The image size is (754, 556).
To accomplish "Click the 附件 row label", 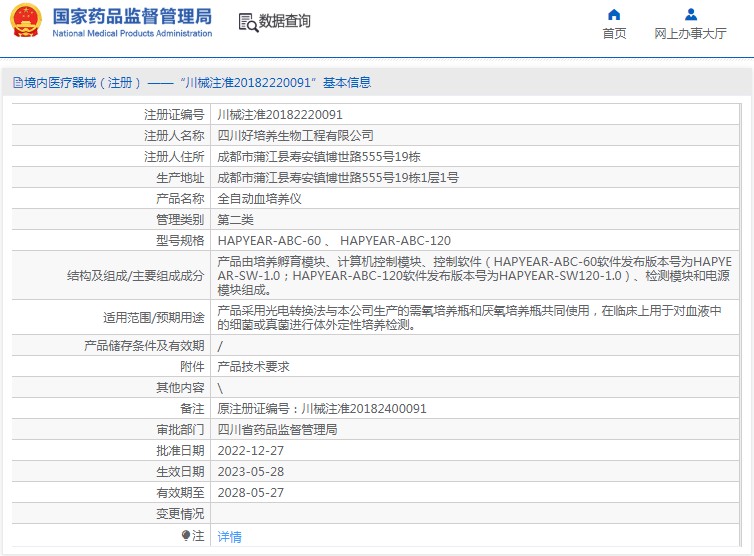I will point(192,366).
